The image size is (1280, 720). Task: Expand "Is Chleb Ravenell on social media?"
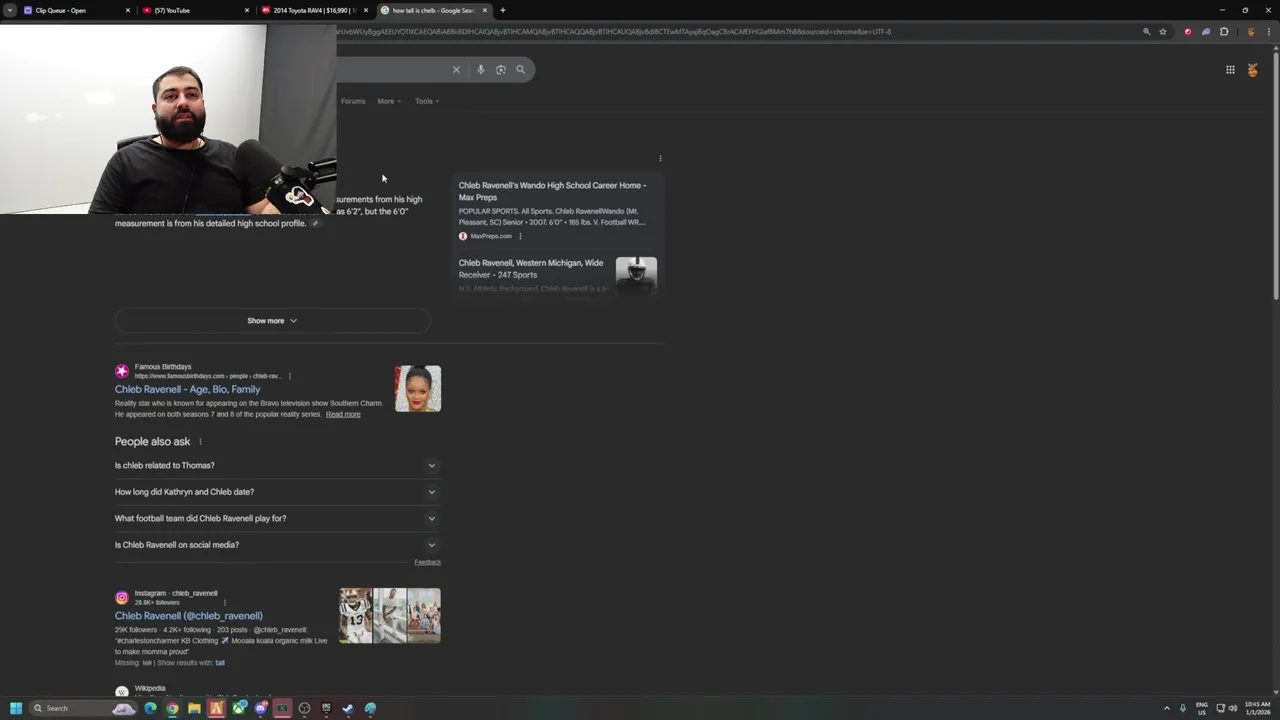[276, 545]
